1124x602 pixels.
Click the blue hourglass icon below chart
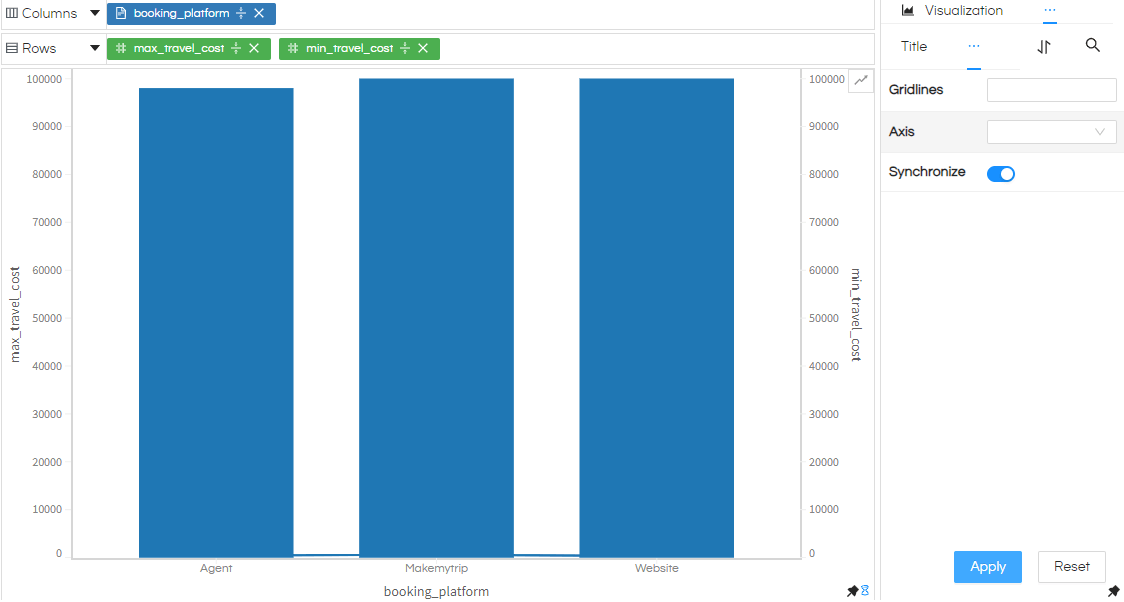tap(865, 591)
